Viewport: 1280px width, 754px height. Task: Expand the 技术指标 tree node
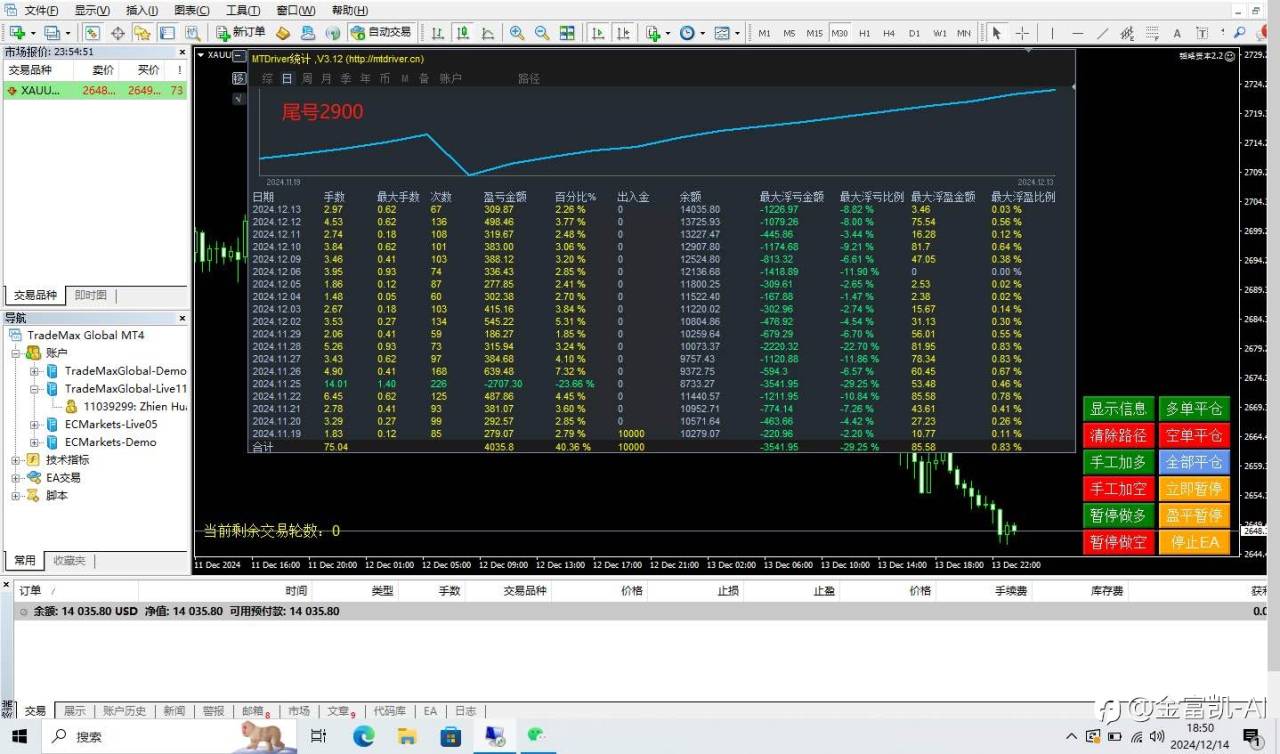coord(17,460)
